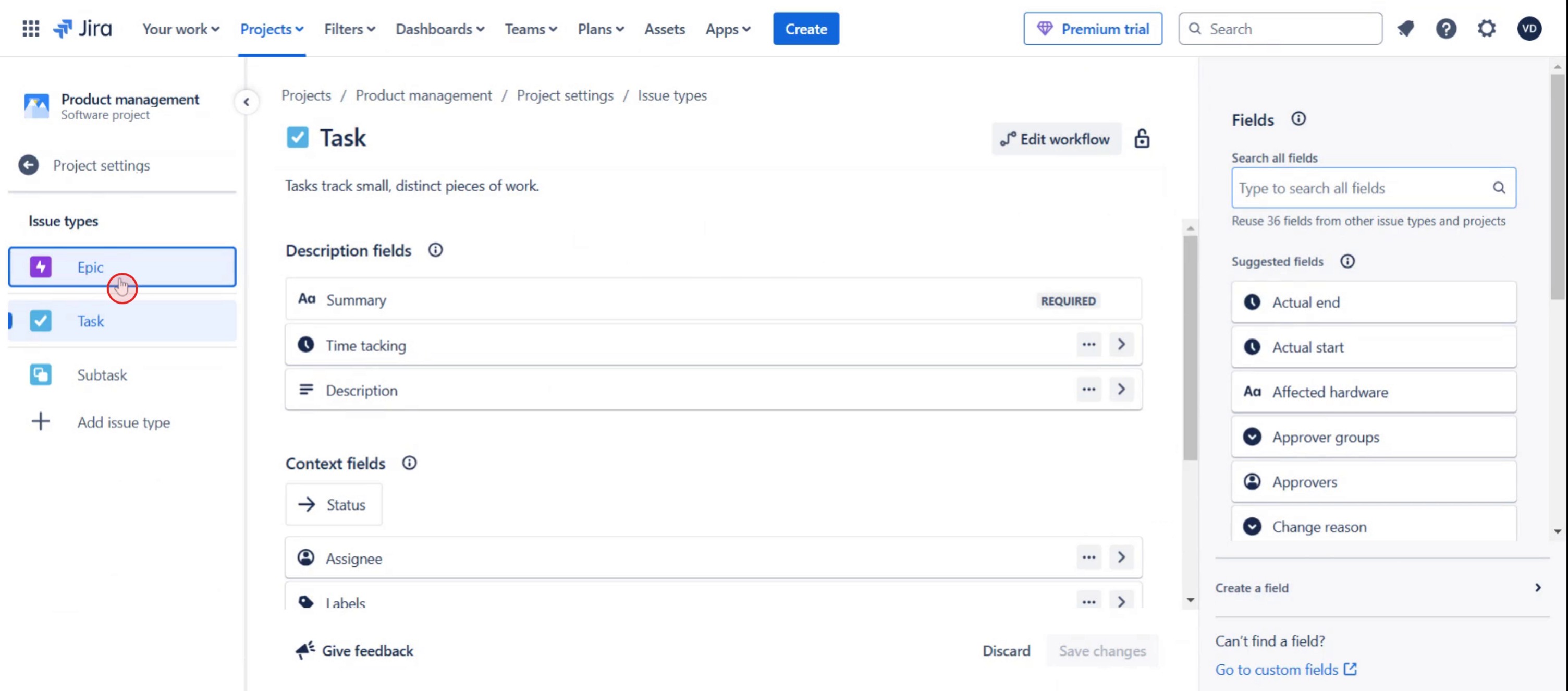The width and height of the screenshot is (1568, 691).
Task: Click the Fields info icon
Action: 1298,119
